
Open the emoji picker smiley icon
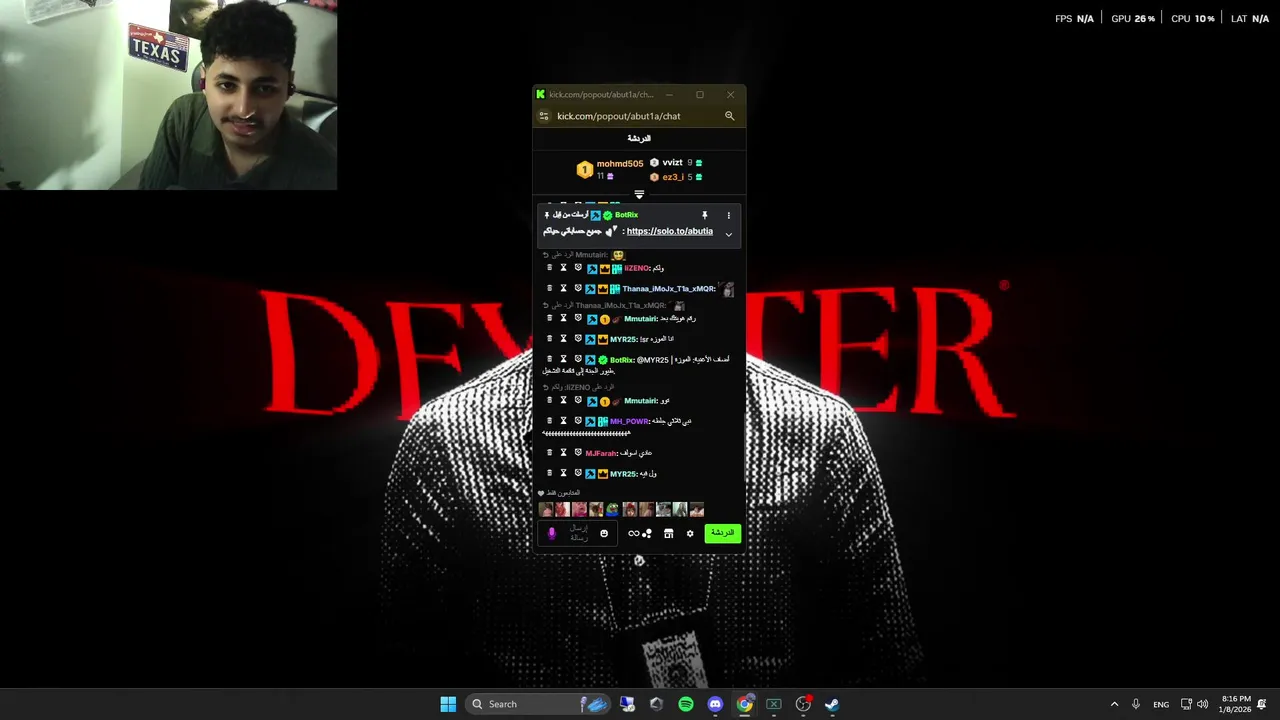tap(604, 533)
